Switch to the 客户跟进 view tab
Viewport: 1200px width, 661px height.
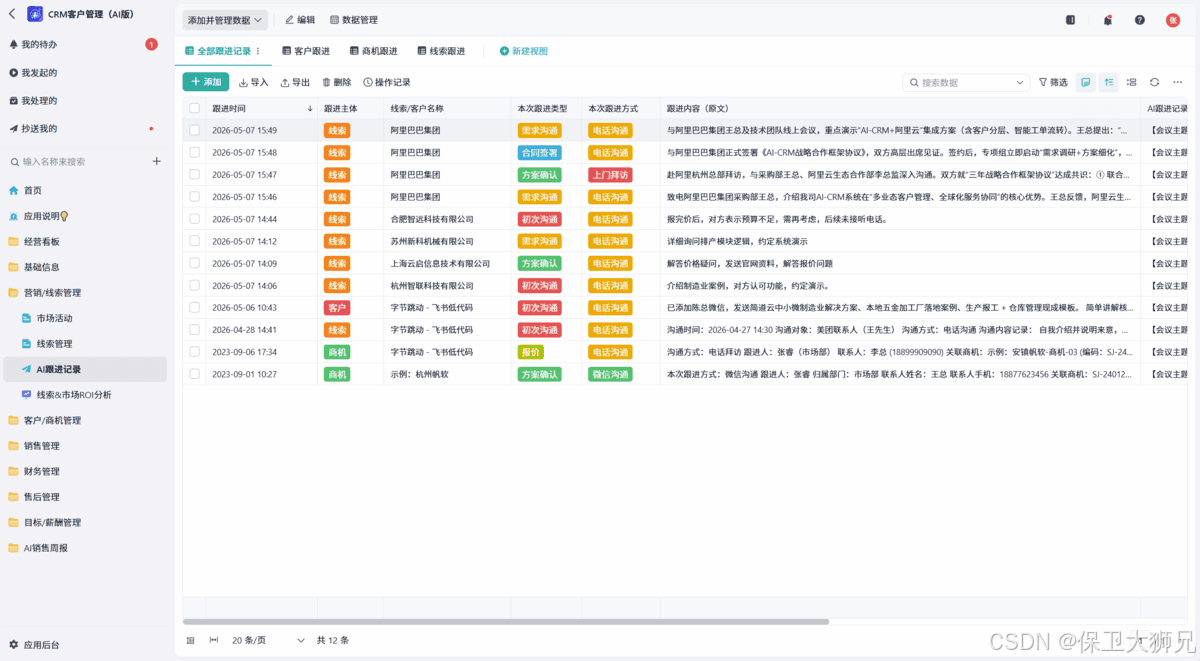(x=305, y=51)
